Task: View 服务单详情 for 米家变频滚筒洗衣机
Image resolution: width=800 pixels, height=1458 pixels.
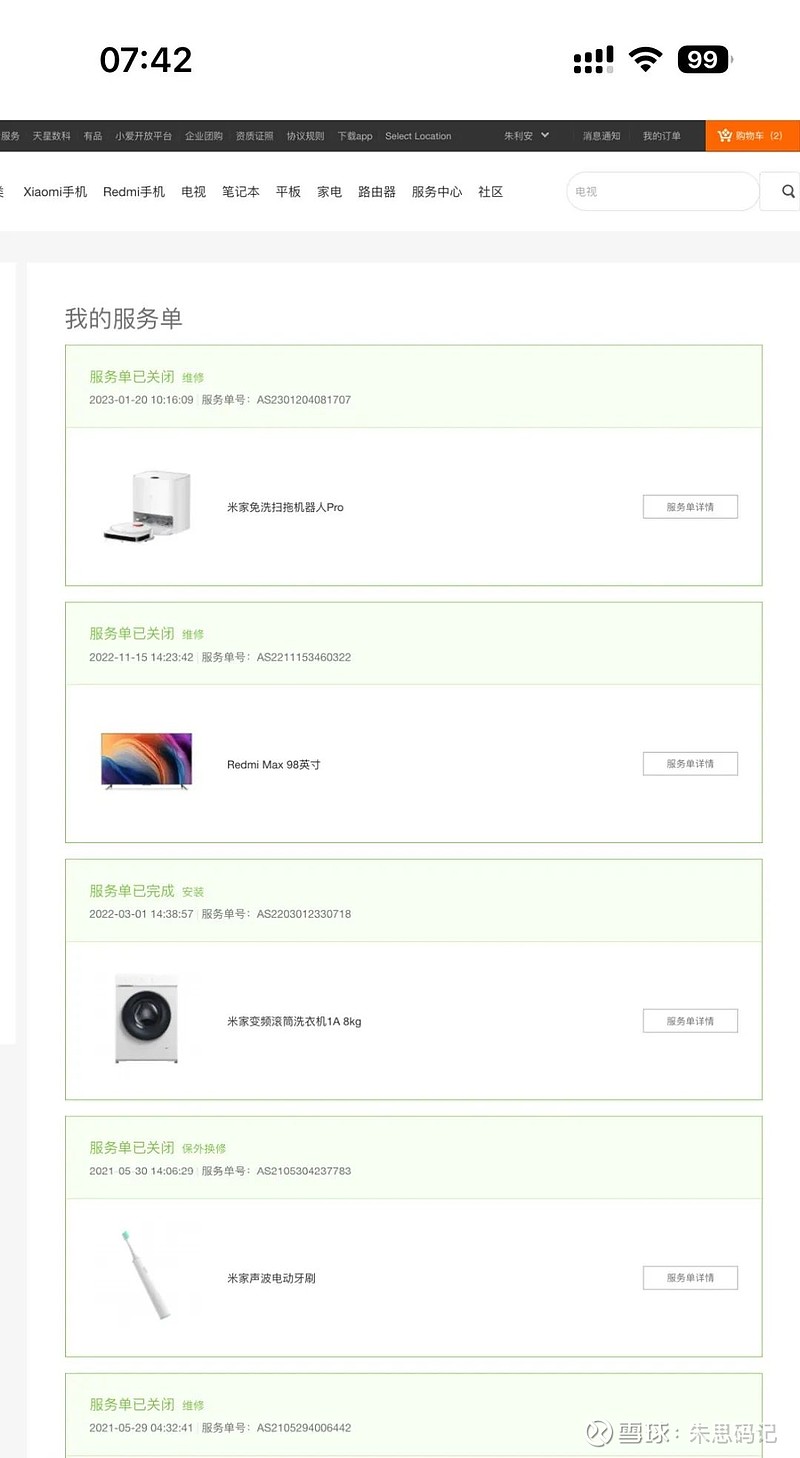Action: (690, 1021)
